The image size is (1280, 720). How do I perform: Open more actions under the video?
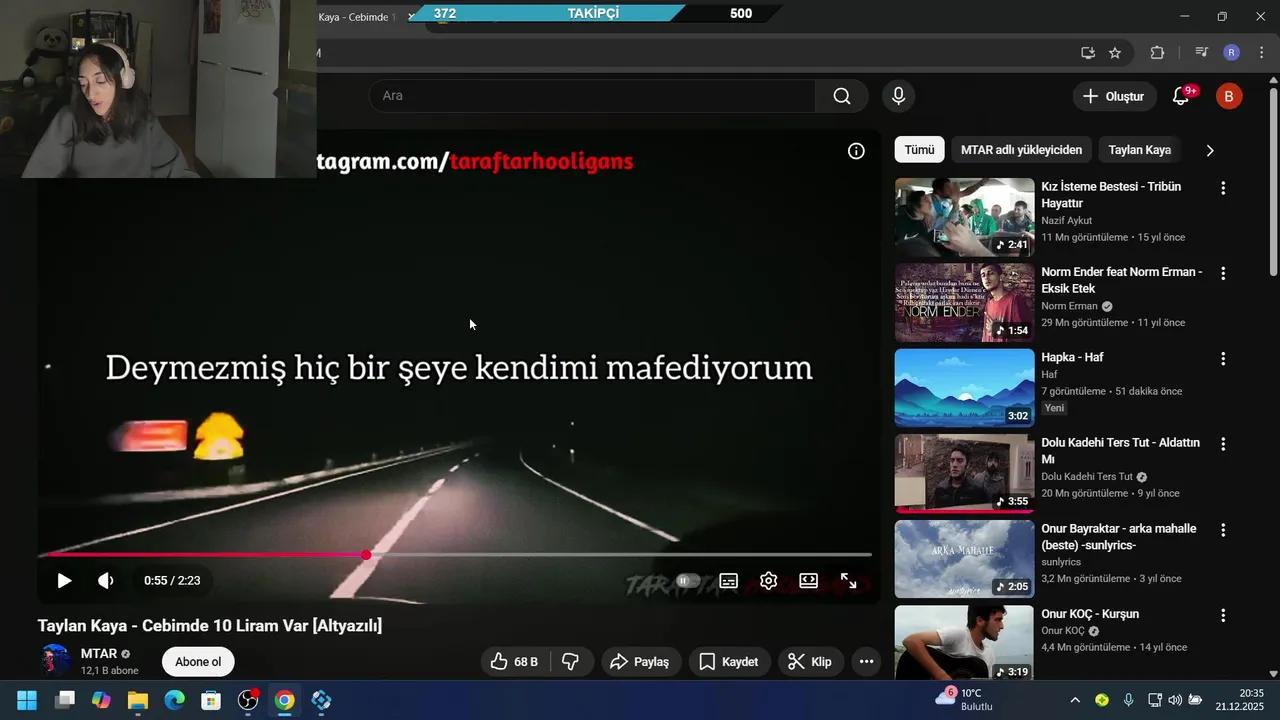click(x=866, y=662)
